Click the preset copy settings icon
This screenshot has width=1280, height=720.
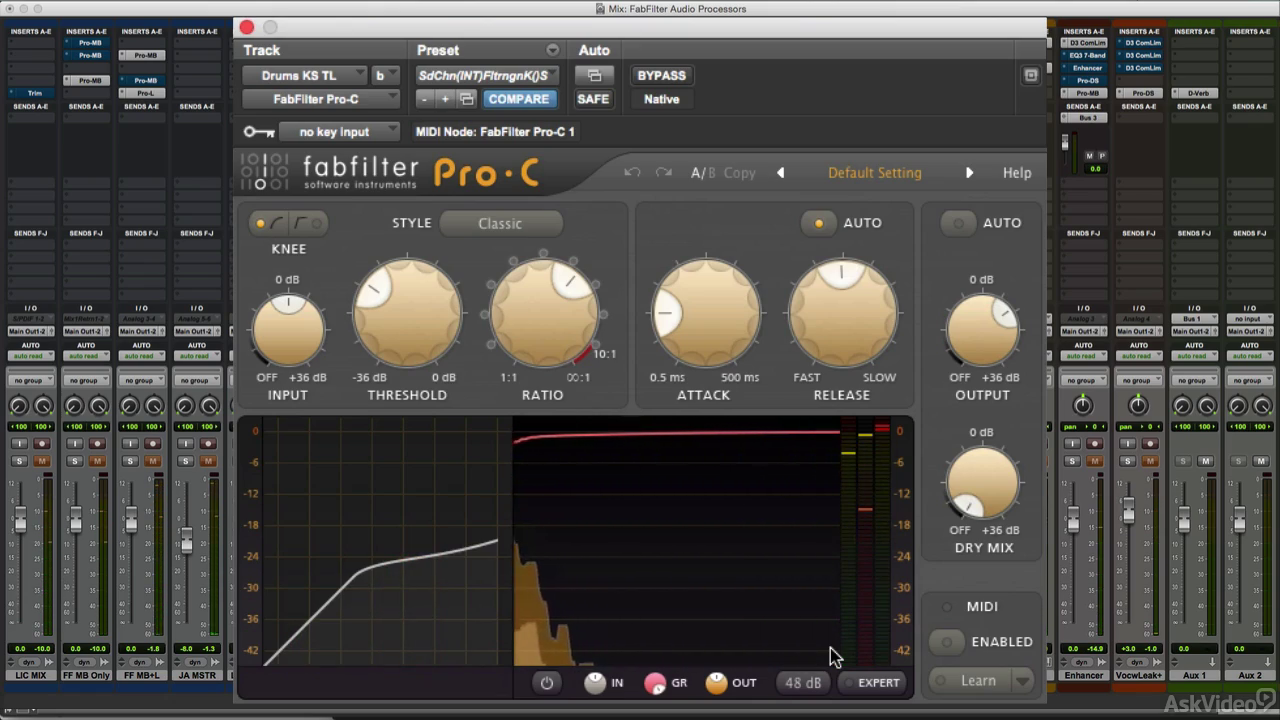(466, 99)
